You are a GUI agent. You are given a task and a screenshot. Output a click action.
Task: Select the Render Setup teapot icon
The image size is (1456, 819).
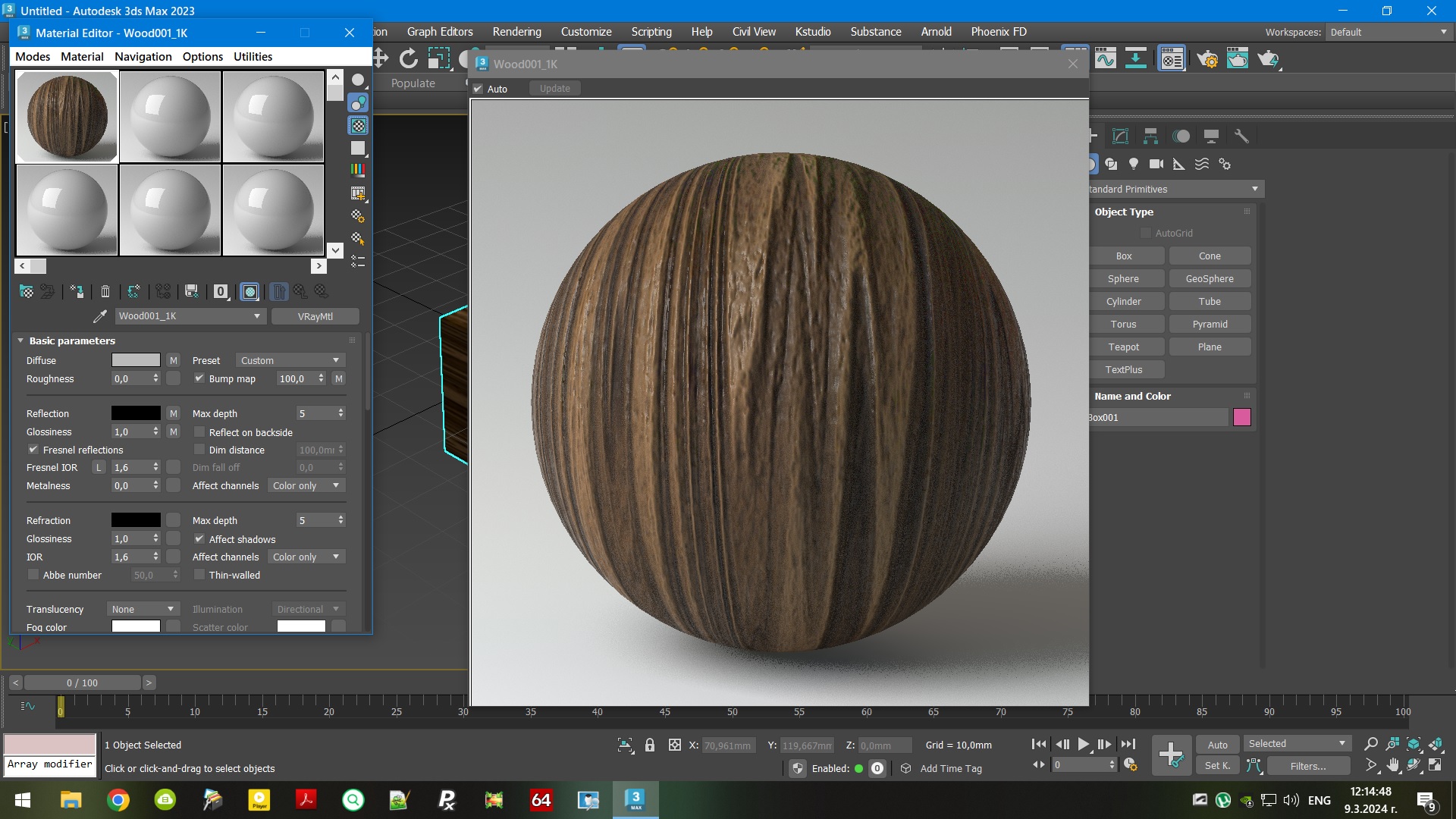(x=1208, y=59)
